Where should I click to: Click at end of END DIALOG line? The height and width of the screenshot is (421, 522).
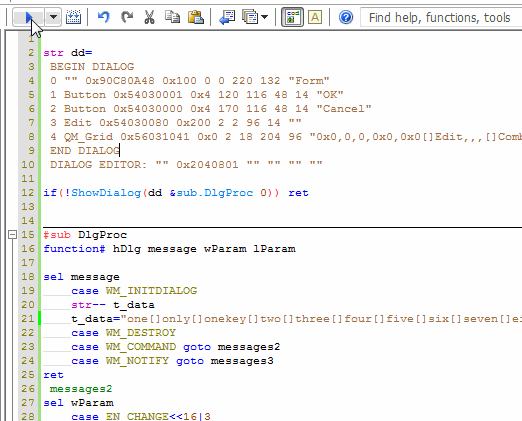click(x=120, y=151)
